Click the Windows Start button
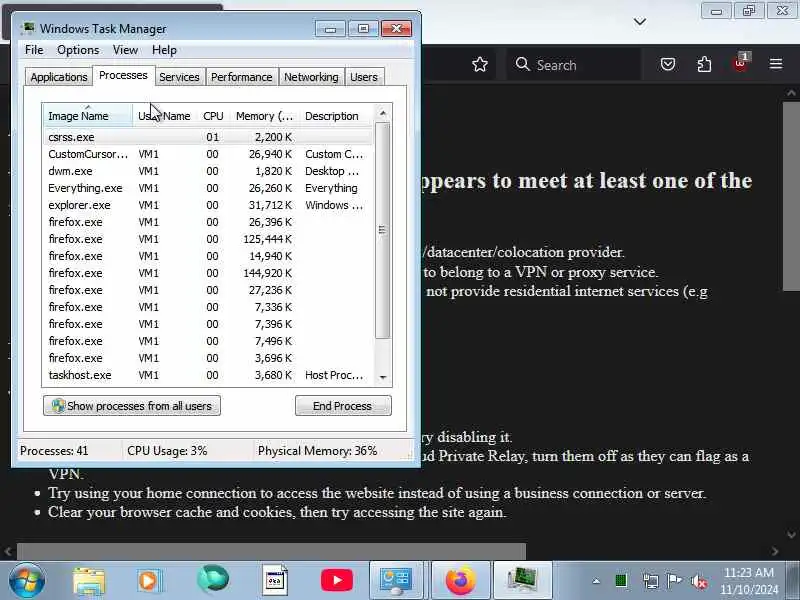 [x=27, y=581]
